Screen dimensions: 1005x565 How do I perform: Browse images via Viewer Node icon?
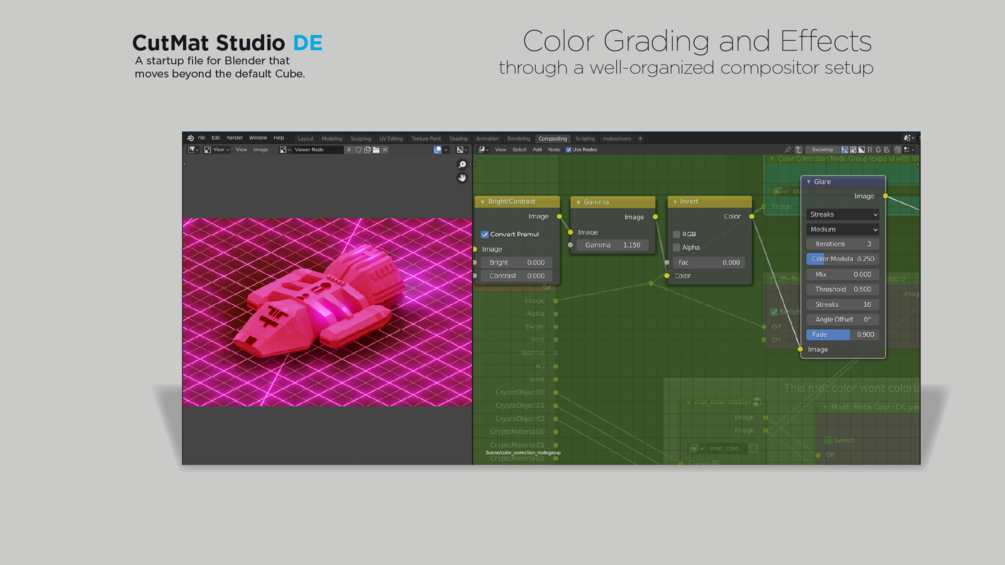click(284, 150)
